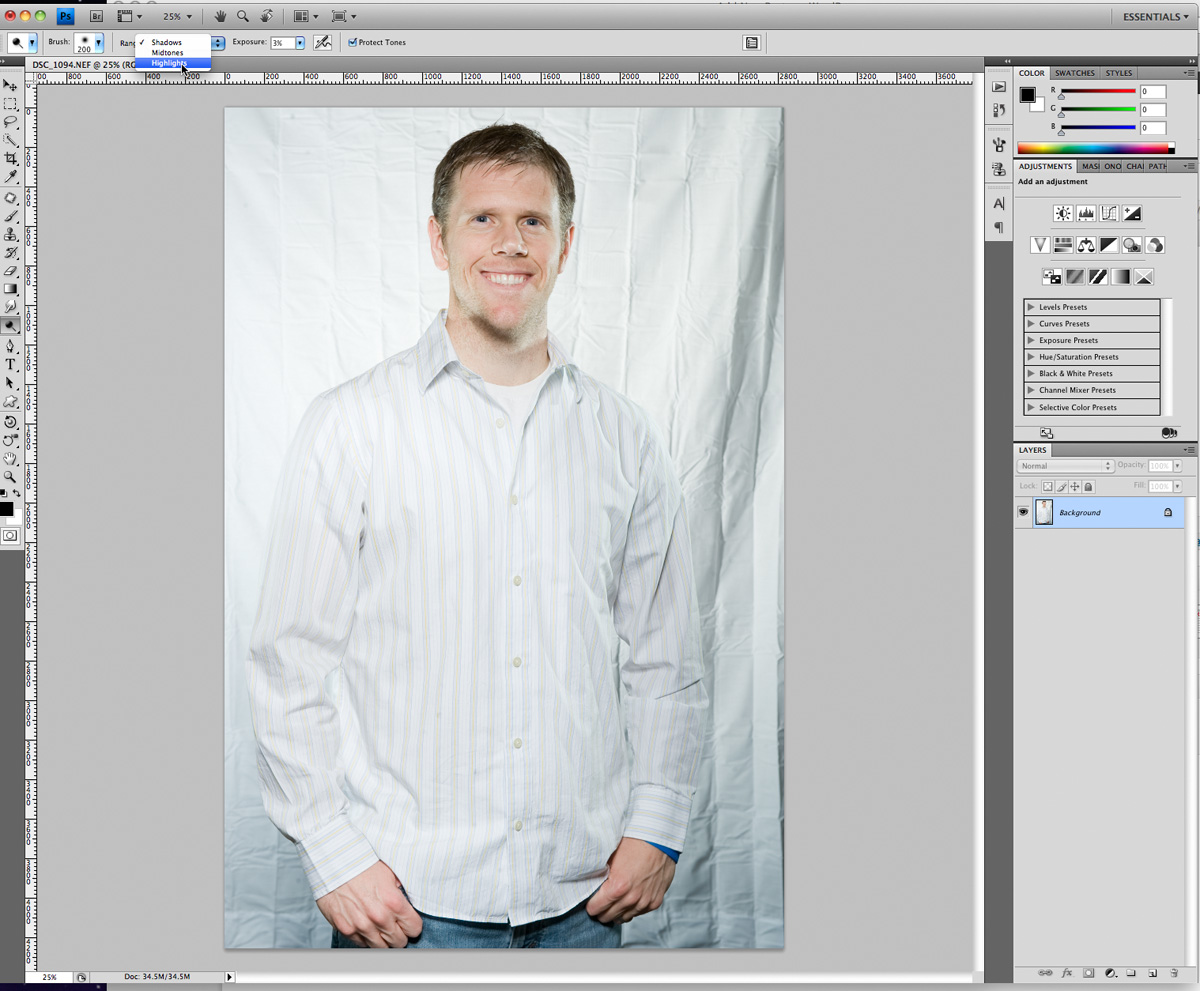Screen dimensions: 1200x991
Task: Choose Highlights from the Range menu
Action: 170,63
